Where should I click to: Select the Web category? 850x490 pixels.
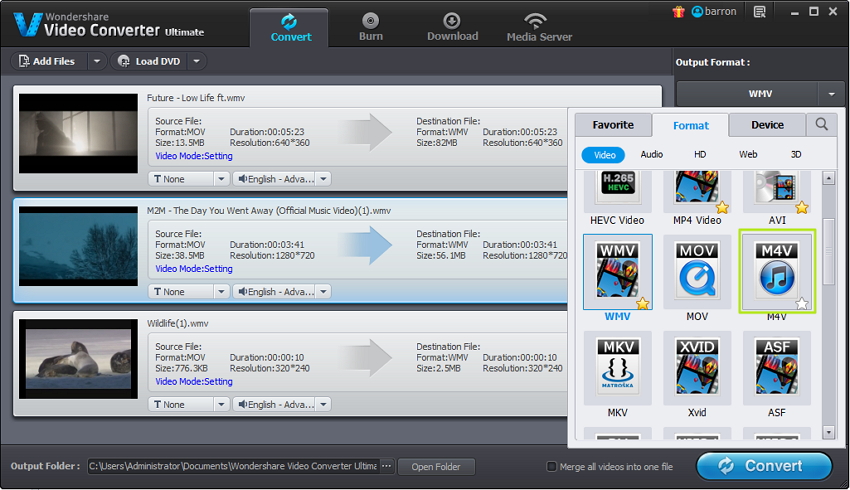748,154
